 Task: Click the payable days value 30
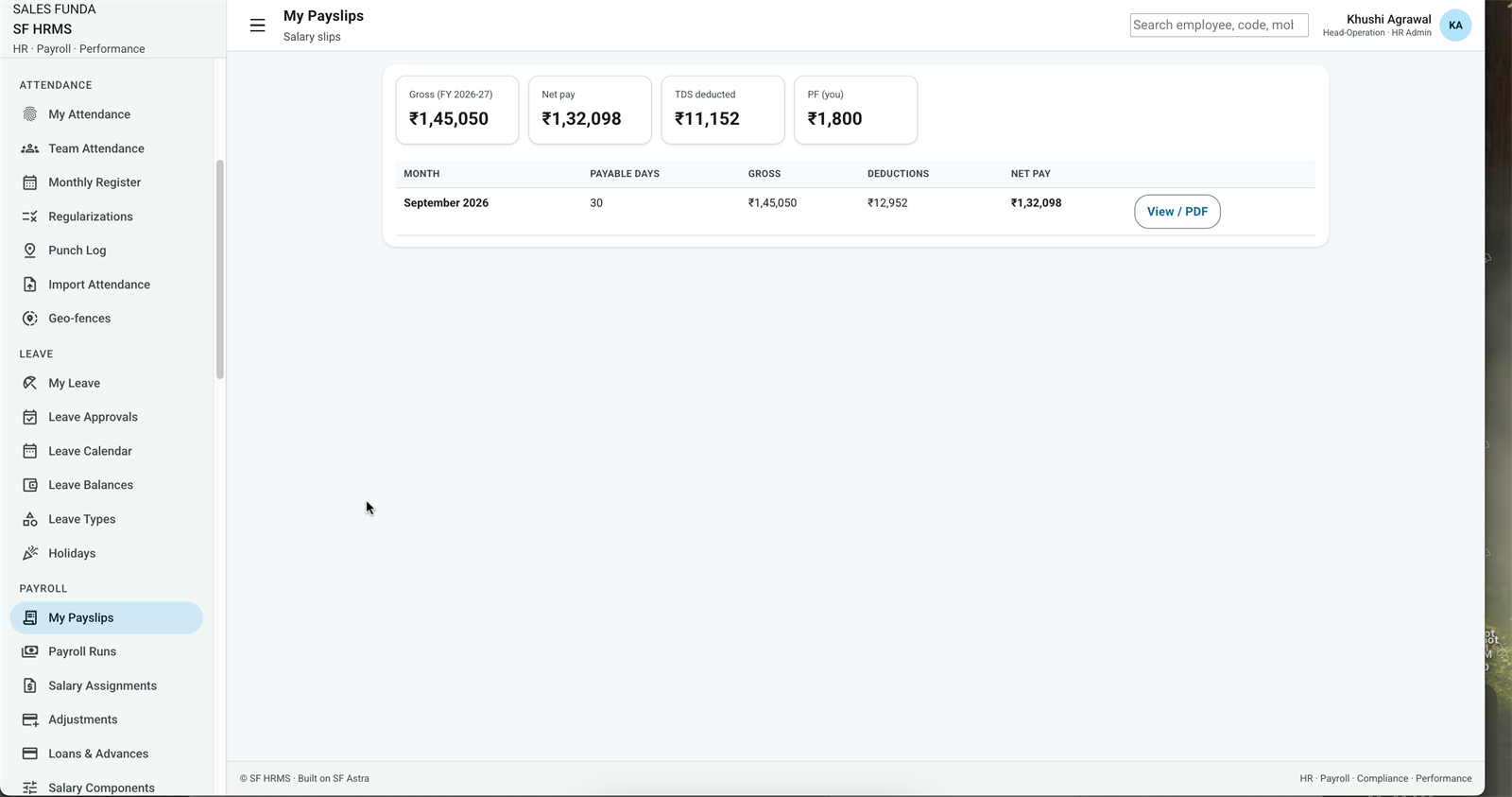click(596, 203)
